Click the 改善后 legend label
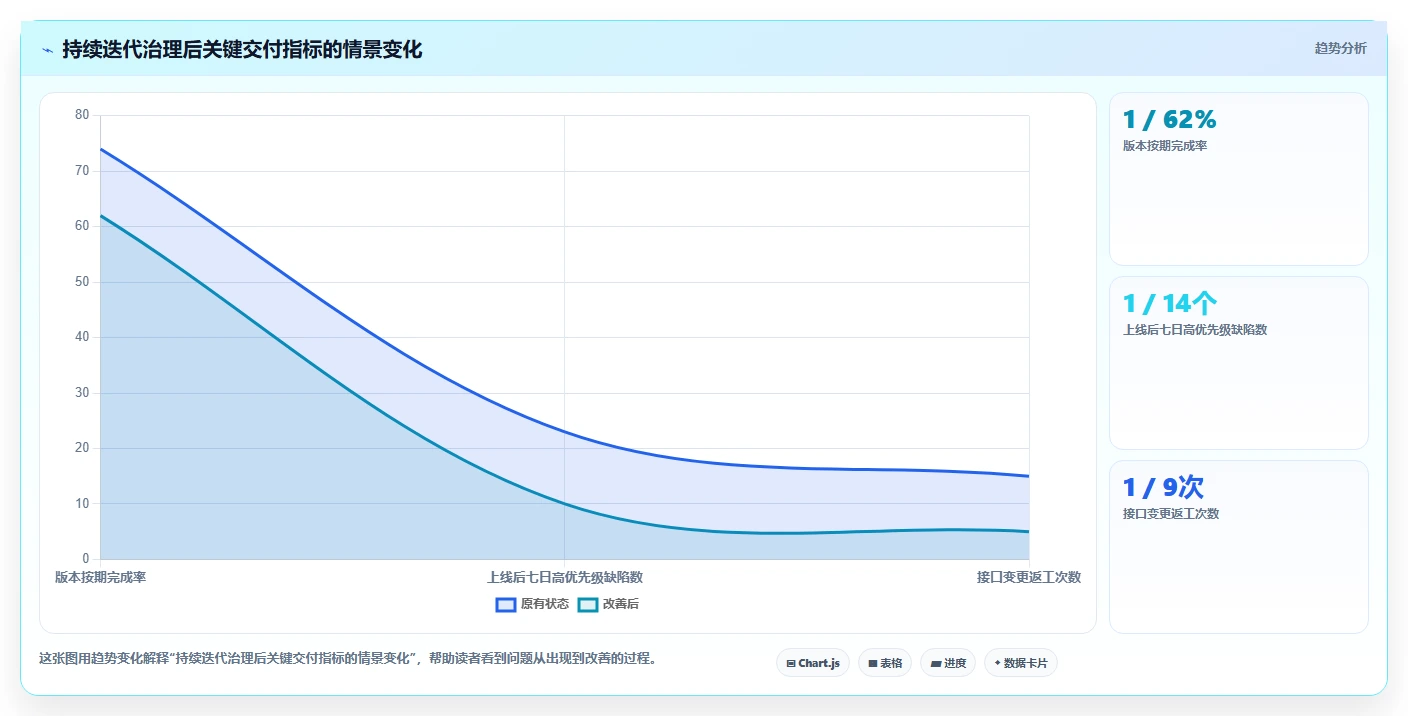This screenshot has height=716, width=1408. [x=621, y=604]
